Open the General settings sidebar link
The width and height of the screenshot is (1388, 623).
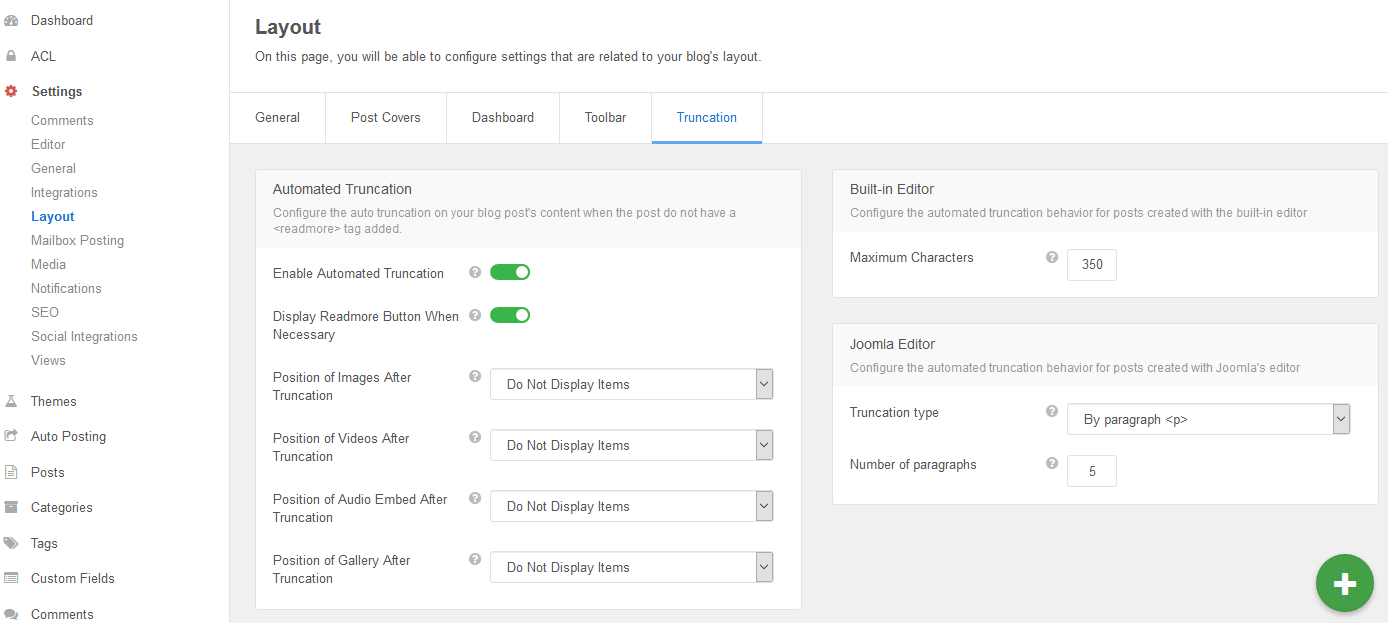tap(53, 168)
